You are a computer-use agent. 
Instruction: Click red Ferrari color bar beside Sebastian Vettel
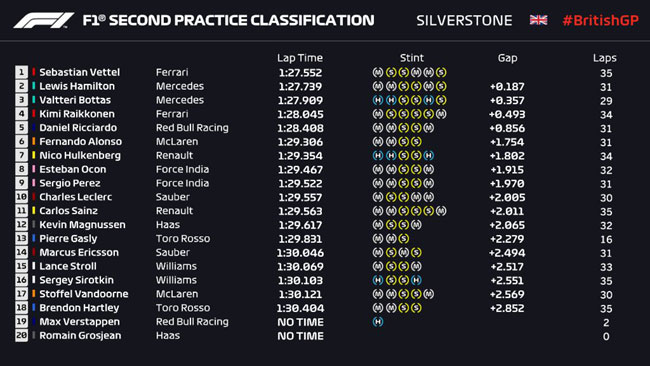(x=34, y=72)
